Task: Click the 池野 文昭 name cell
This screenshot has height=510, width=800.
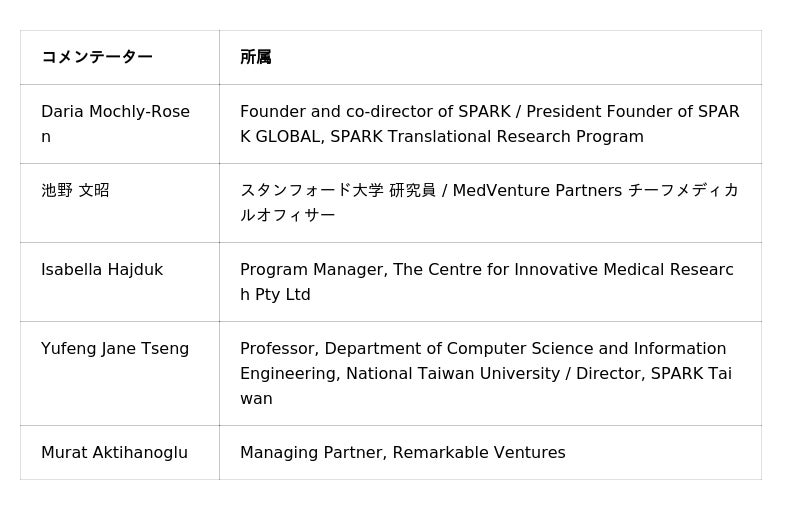Action: 75,190
